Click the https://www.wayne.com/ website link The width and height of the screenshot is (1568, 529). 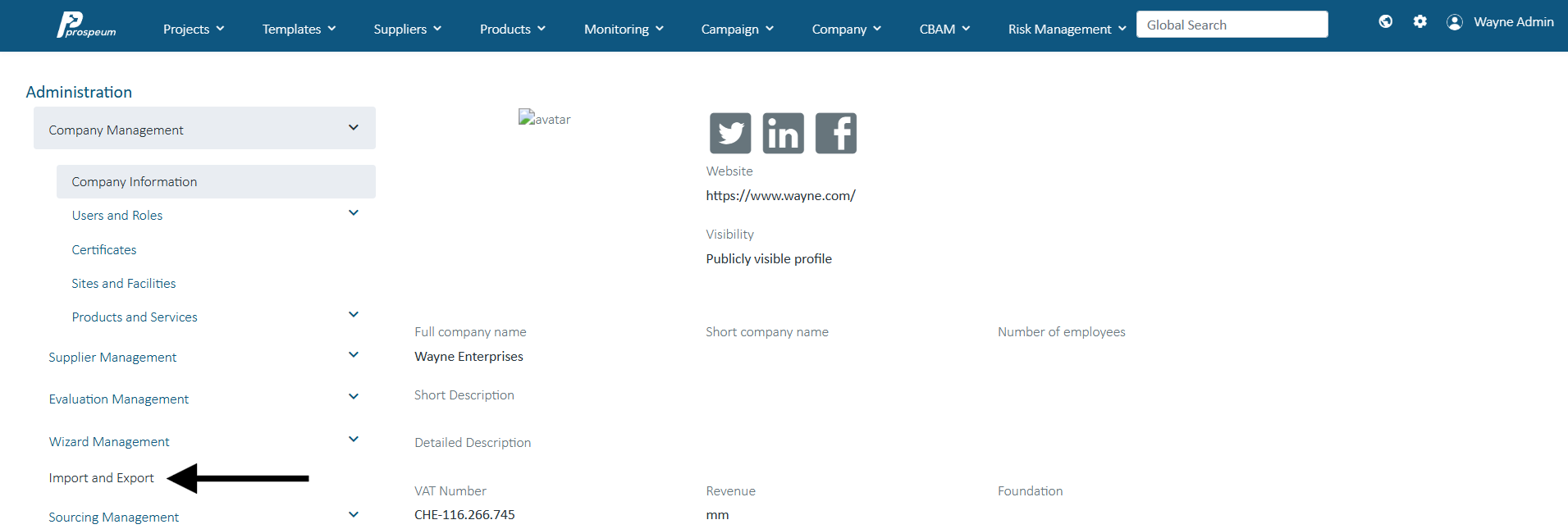(x=780, y=196)
